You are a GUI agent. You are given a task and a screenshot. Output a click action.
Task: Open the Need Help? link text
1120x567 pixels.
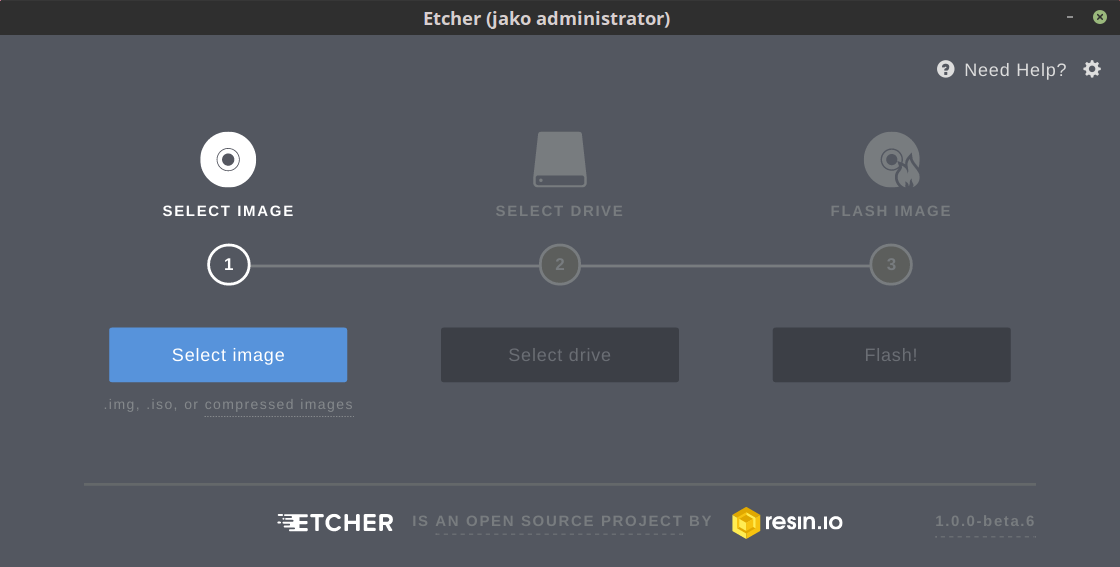point(1015,70)
